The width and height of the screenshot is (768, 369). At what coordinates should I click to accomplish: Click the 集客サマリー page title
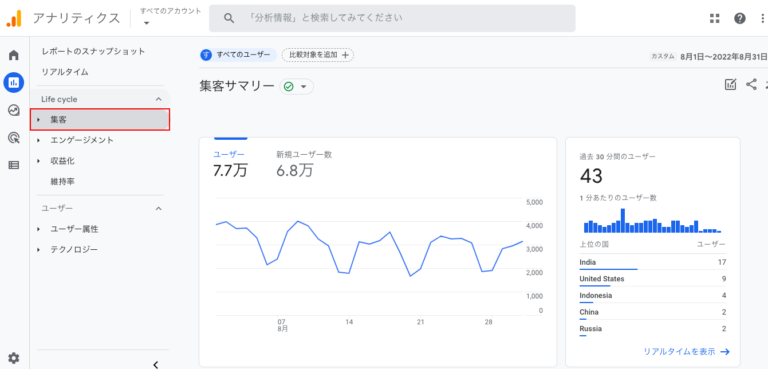[237, 86]
